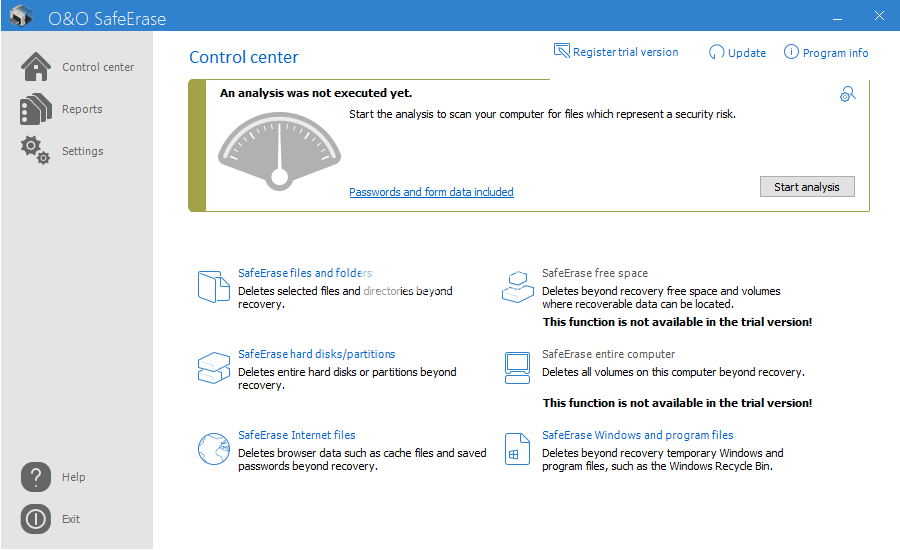Click the files and folders document icon

pyautogui.click(x=214, y=286)
